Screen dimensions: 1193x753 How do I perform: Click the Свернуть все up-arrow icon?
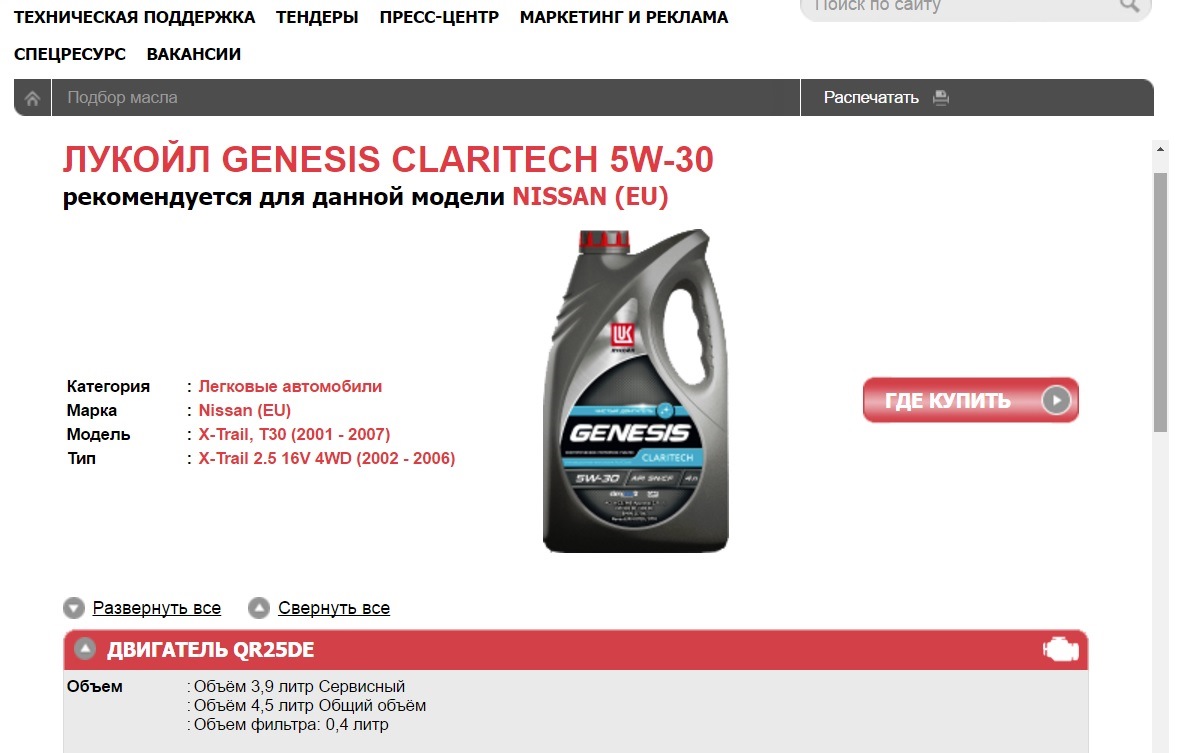point(259,608)
